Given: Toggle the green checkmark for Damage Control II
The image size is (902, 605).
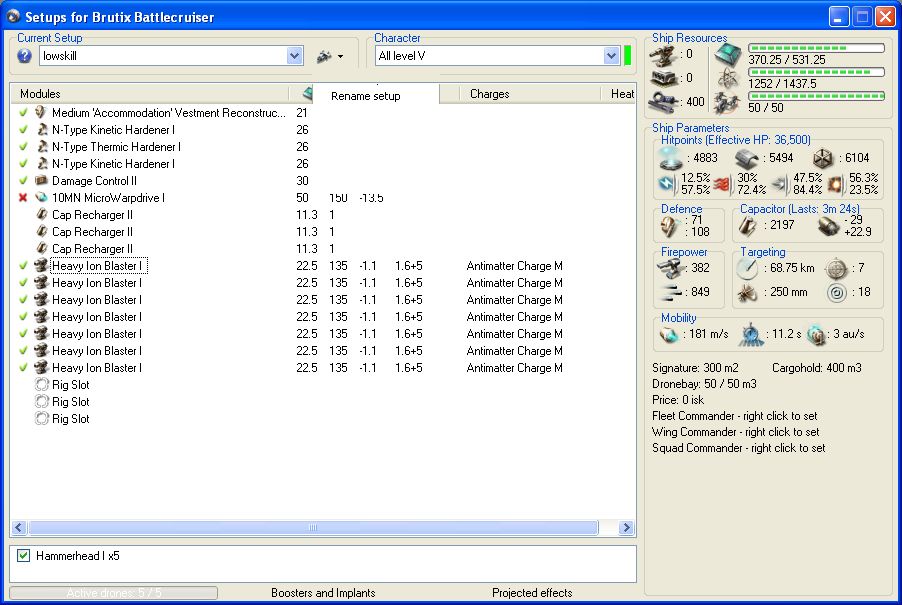Looking at the screenshot, I should pos(23,181).
